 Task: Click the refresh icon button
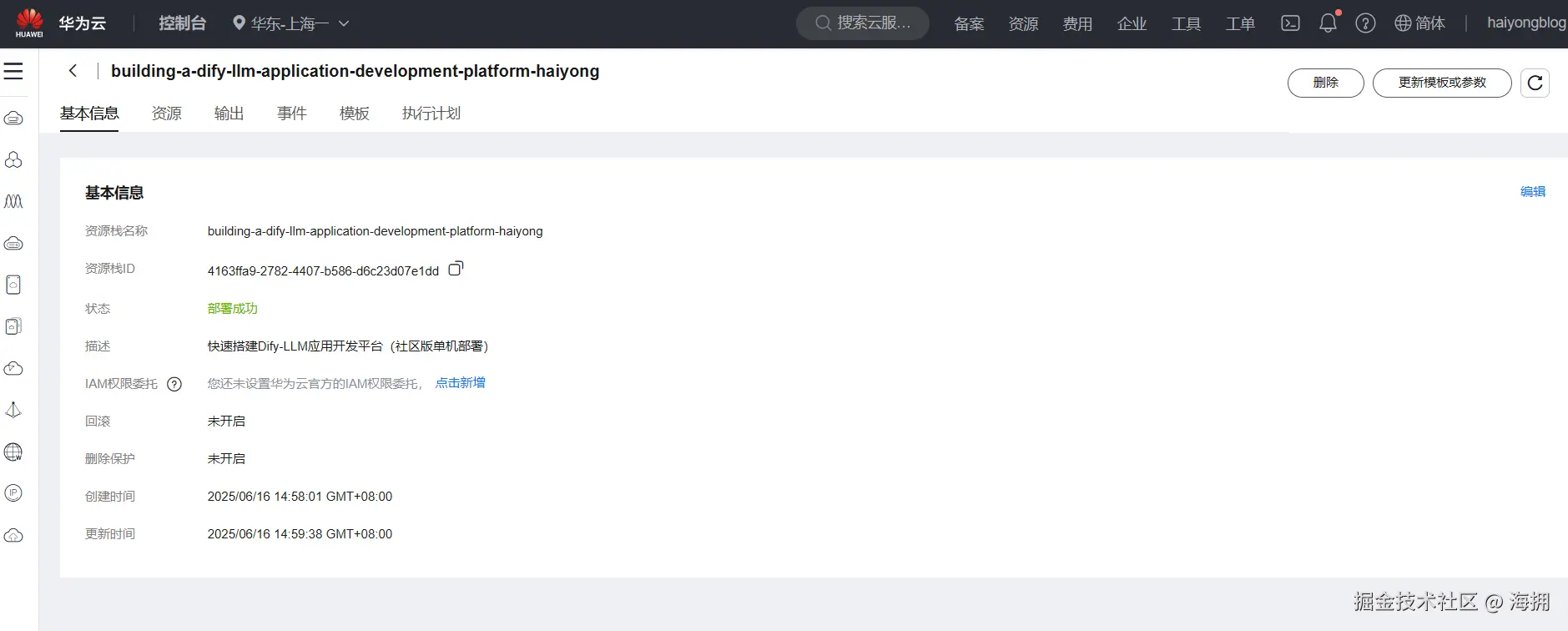[x=1535, y=83]
